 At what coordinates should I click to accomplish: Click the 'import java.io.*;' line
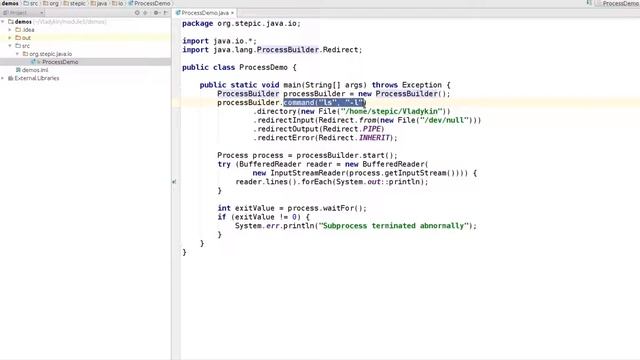coord(219,41)
